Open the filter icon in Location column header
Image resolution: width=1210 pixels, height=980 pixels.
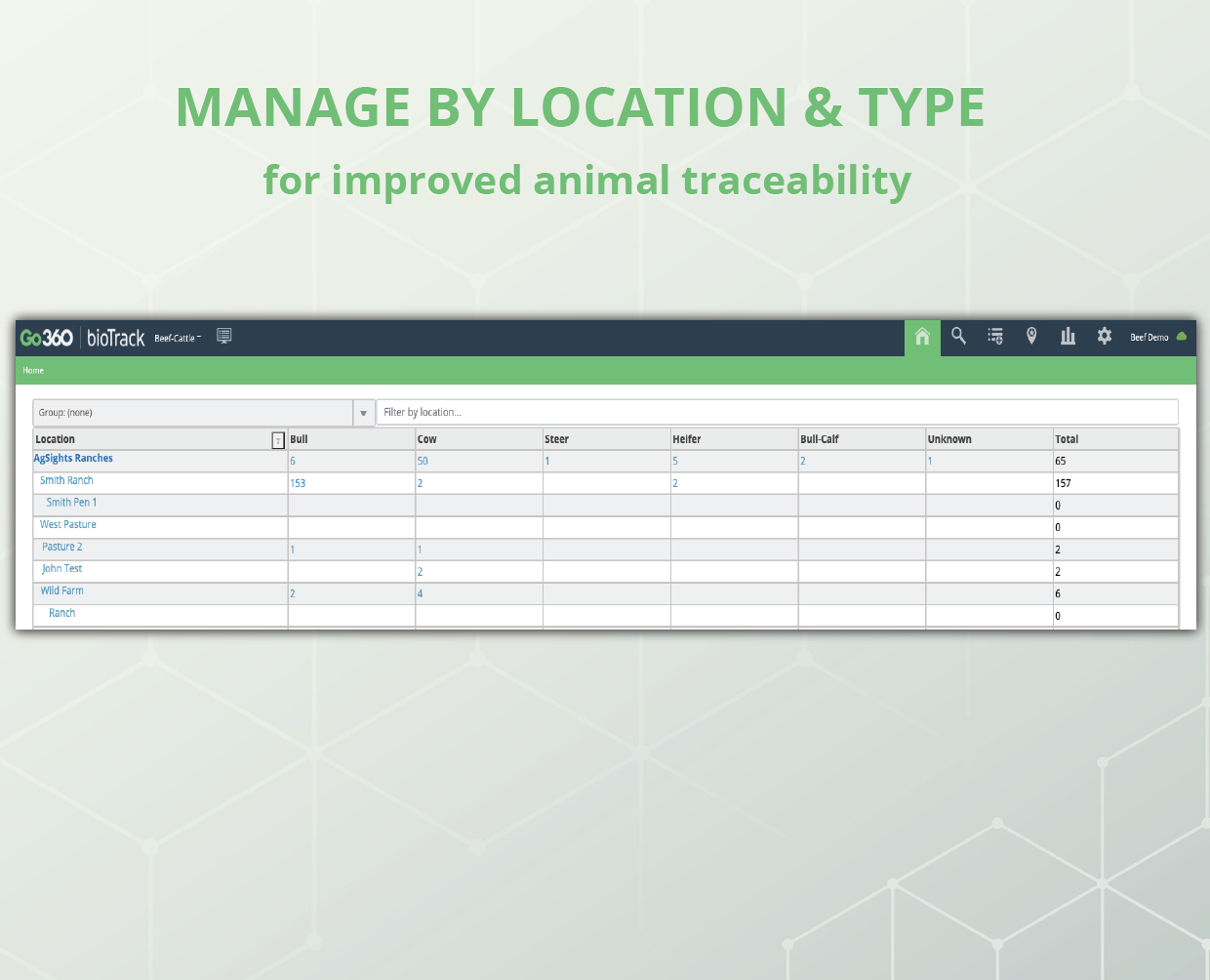278,440
